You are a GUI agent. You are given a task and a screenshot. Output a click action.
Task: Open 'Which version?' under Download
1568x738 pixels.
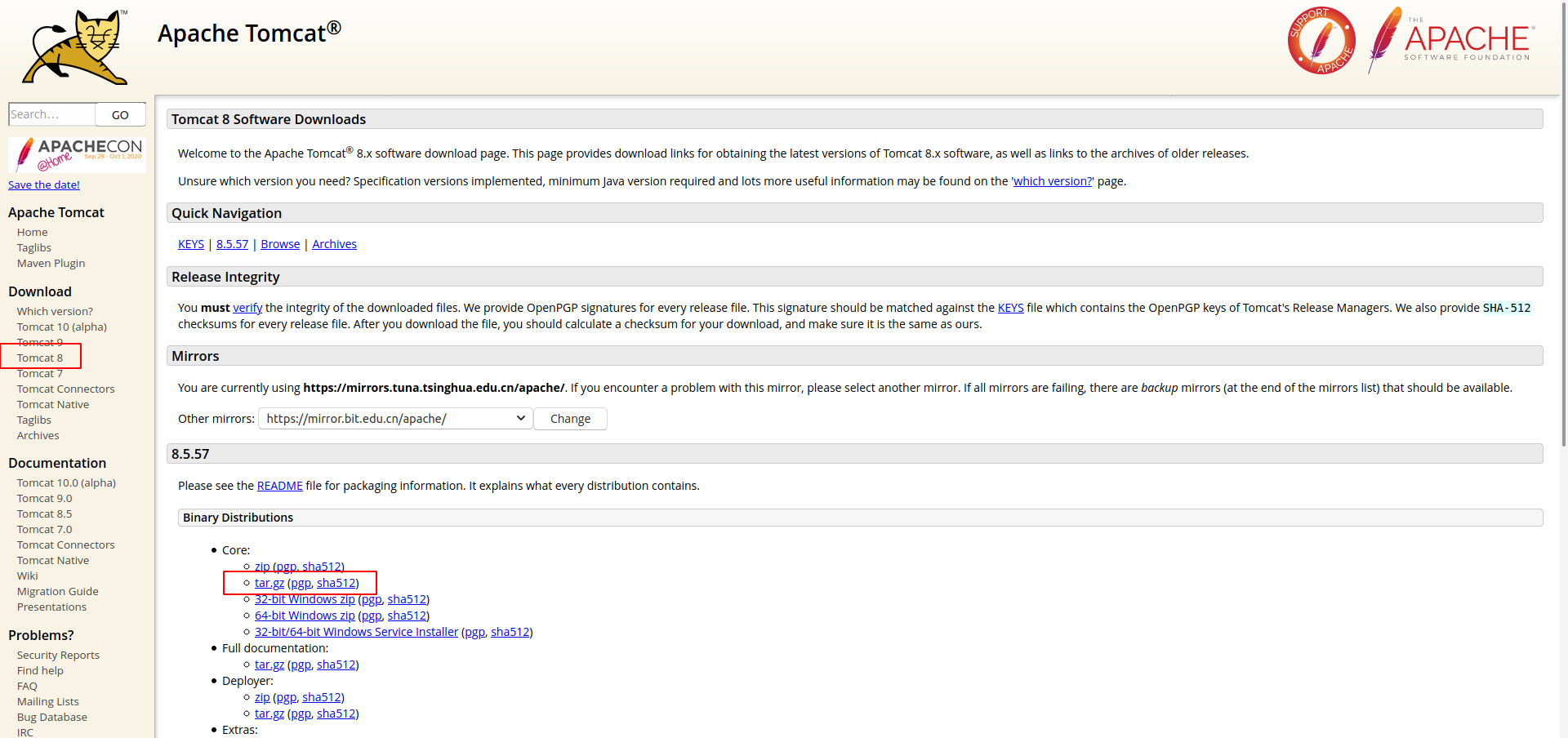coord(55,311)
